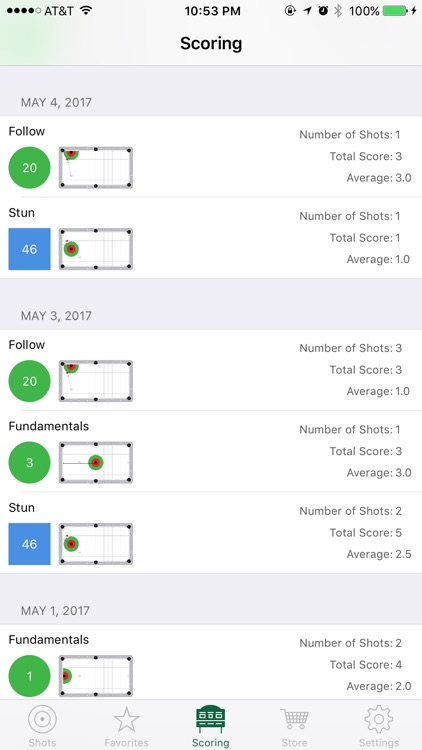
Task: Tap the MAY 1, 2017 section header
Action: (x=55, y=611)
